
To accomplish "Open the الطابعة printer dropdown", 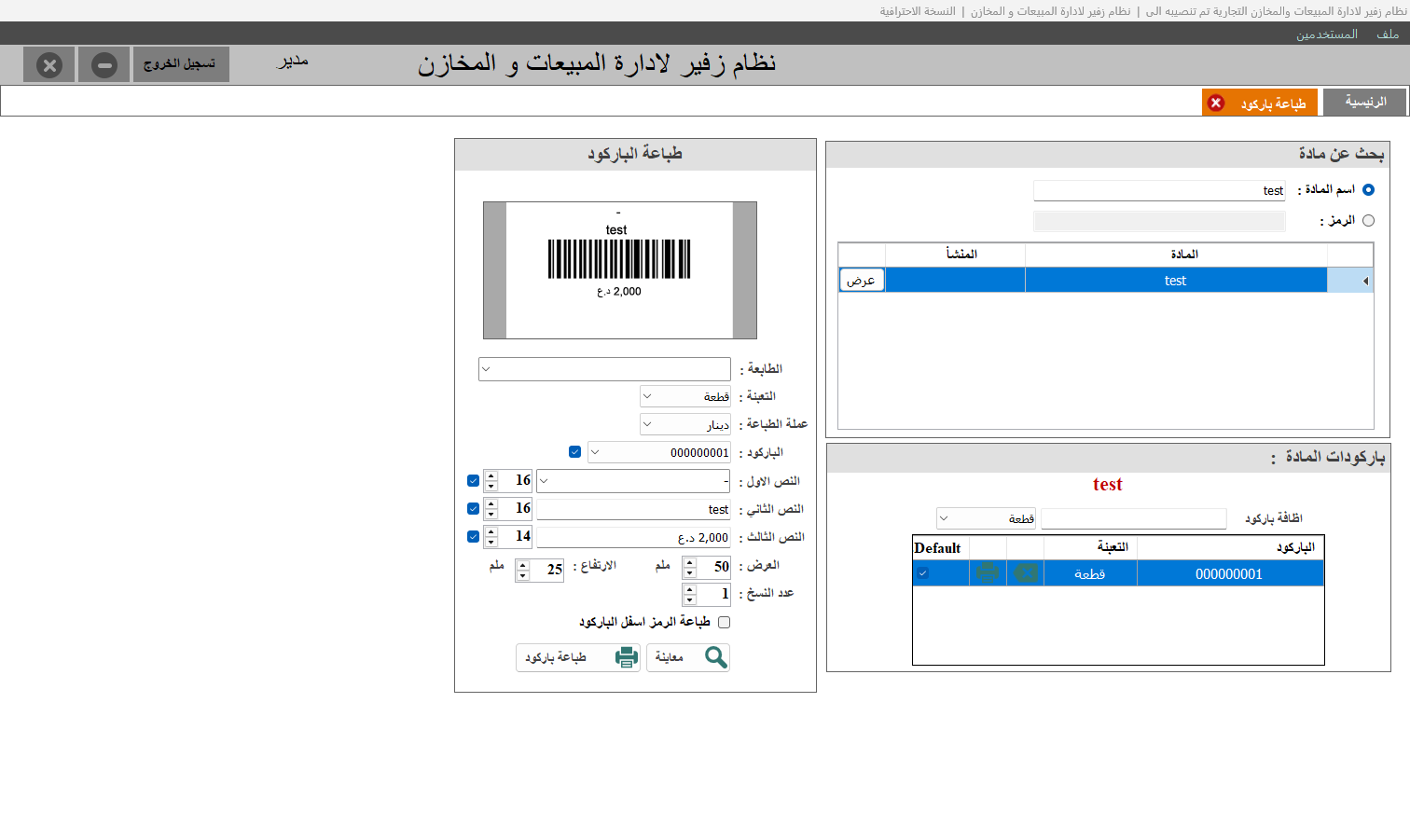I will tap(604, 369).
